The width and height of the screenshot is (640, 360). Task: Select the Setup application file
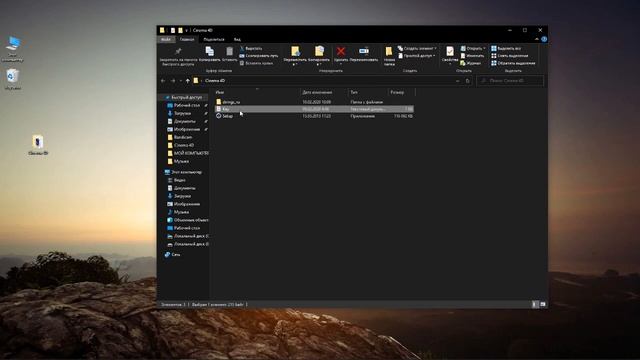[314, 116]
